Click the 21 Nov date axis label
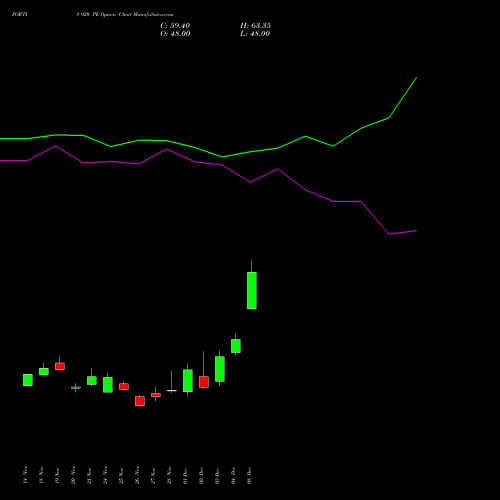Viewport: 500px width, 500px height. 89,475
